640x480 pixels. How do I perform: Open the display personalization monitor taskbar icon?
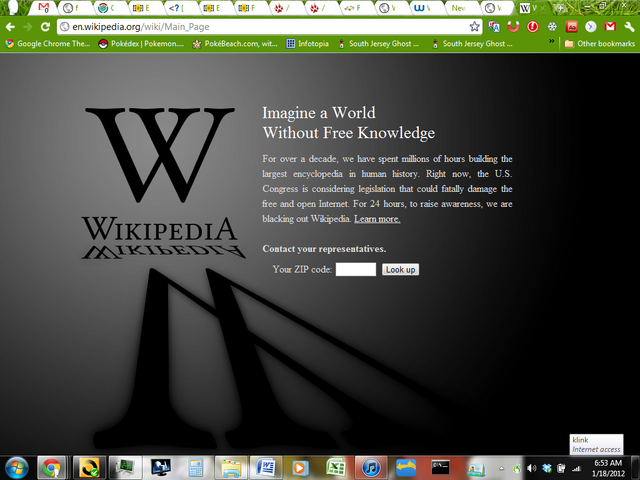point(160,468)
